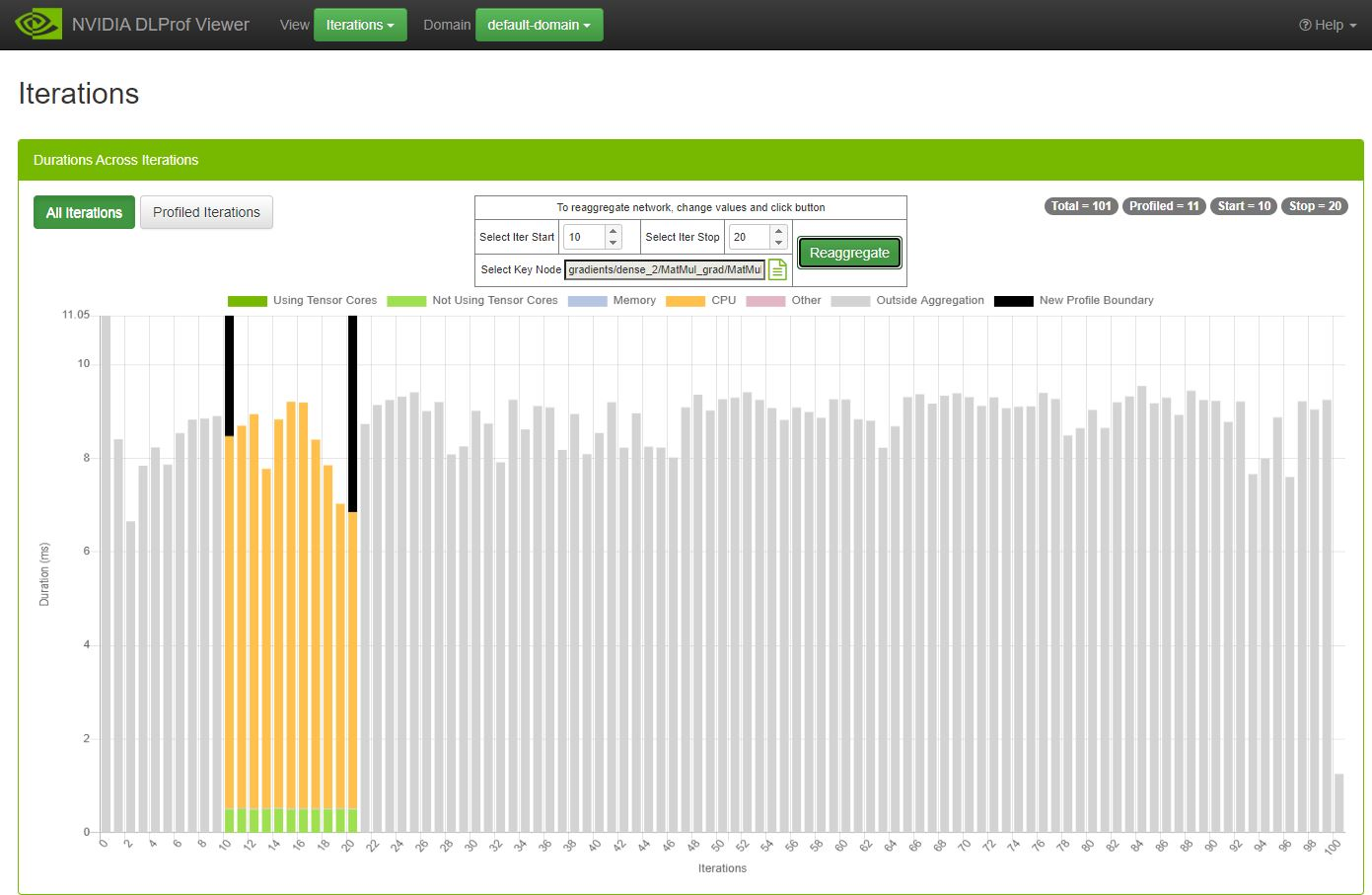This screenshot has height=895, width=1372.
Task: Click the Iterations x-axis title
Action: pyautogui.click(x=722, y=868)
